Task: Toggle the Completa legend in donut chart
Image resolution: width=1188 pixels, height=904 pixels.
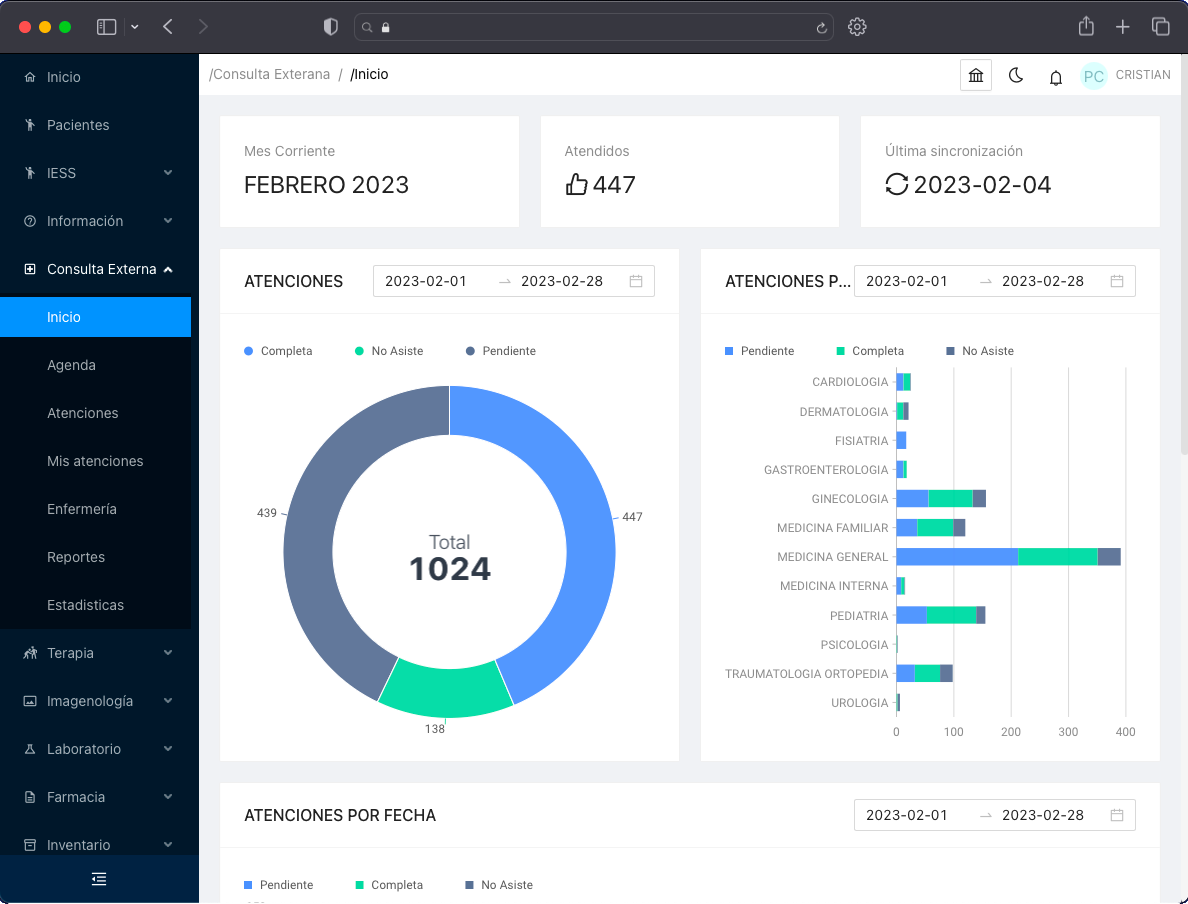Action: pyautogui.click(x=279, y=351)
